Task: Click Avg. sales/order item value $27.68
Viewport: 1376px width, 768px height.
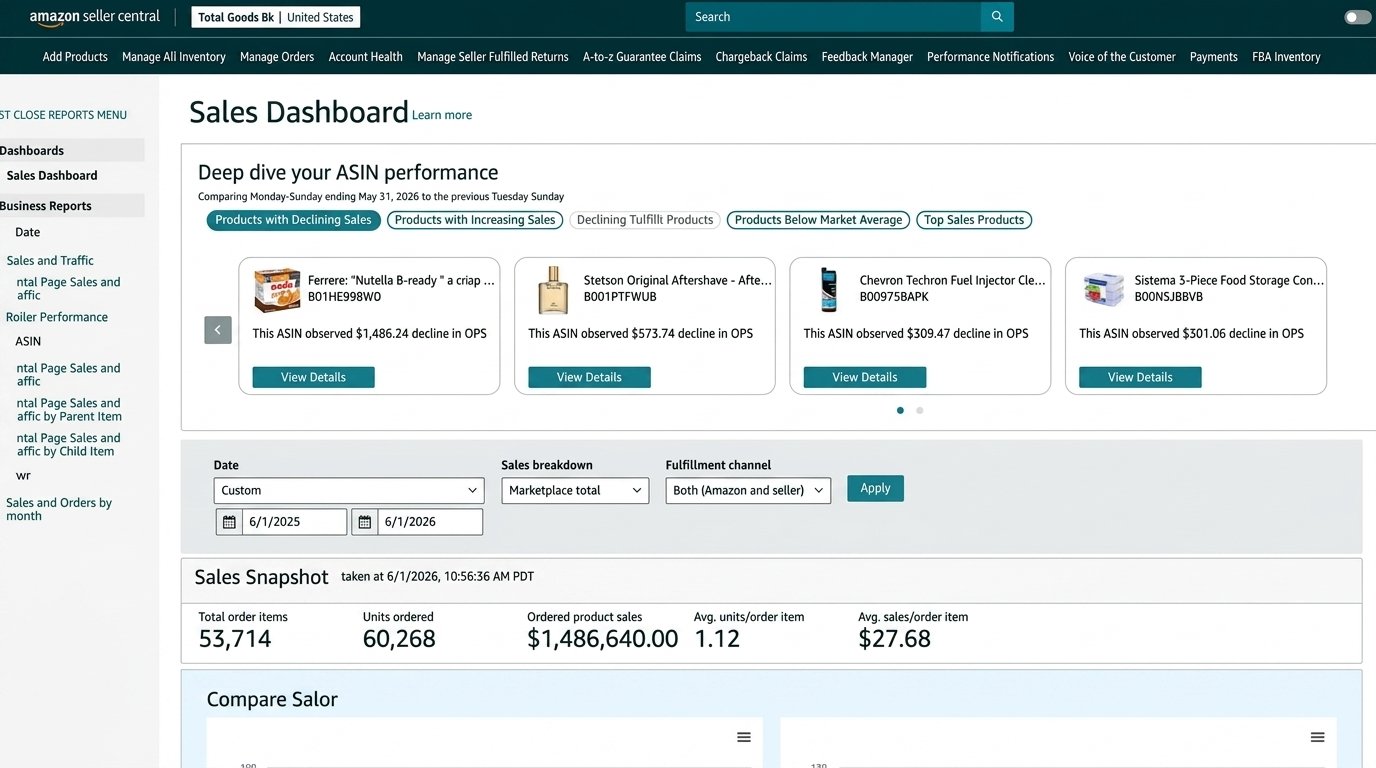Action: [895, 639]
